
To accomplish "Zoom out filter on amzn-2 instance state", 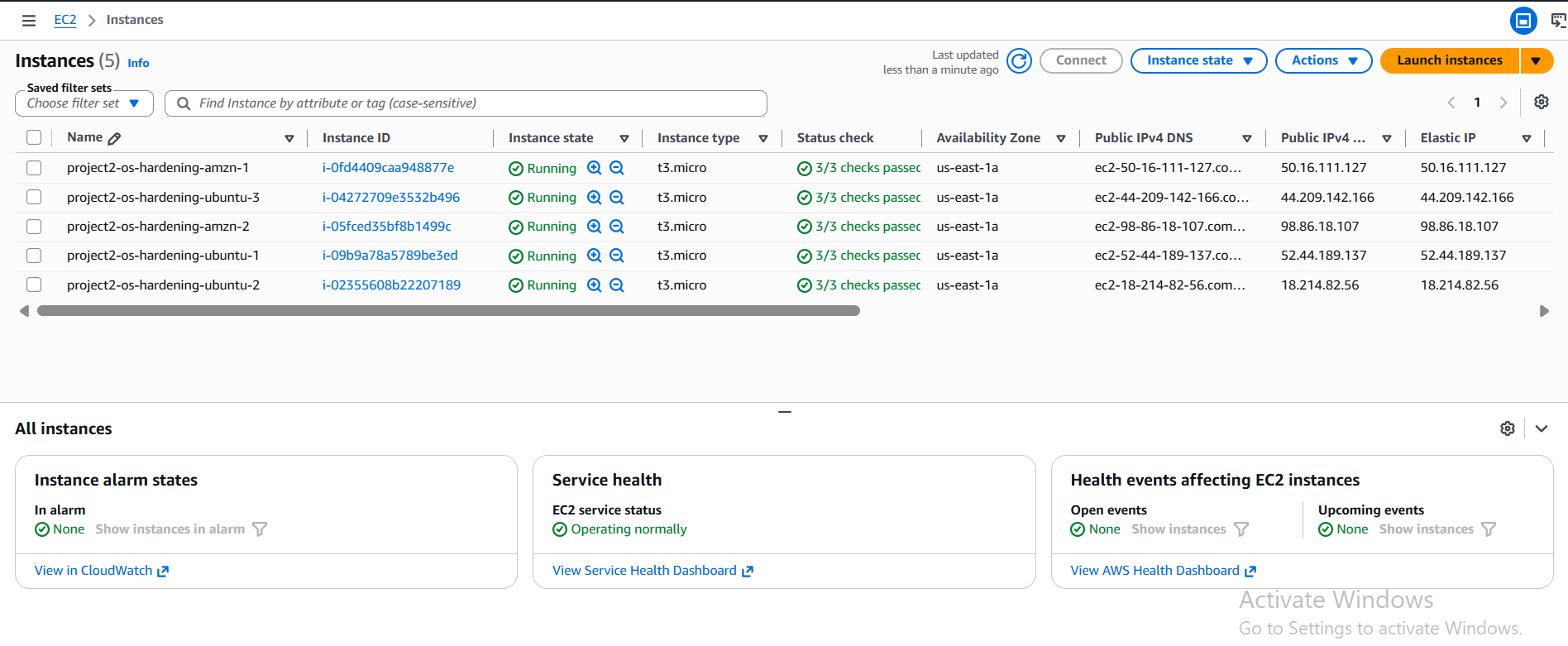I will (617, 227).
